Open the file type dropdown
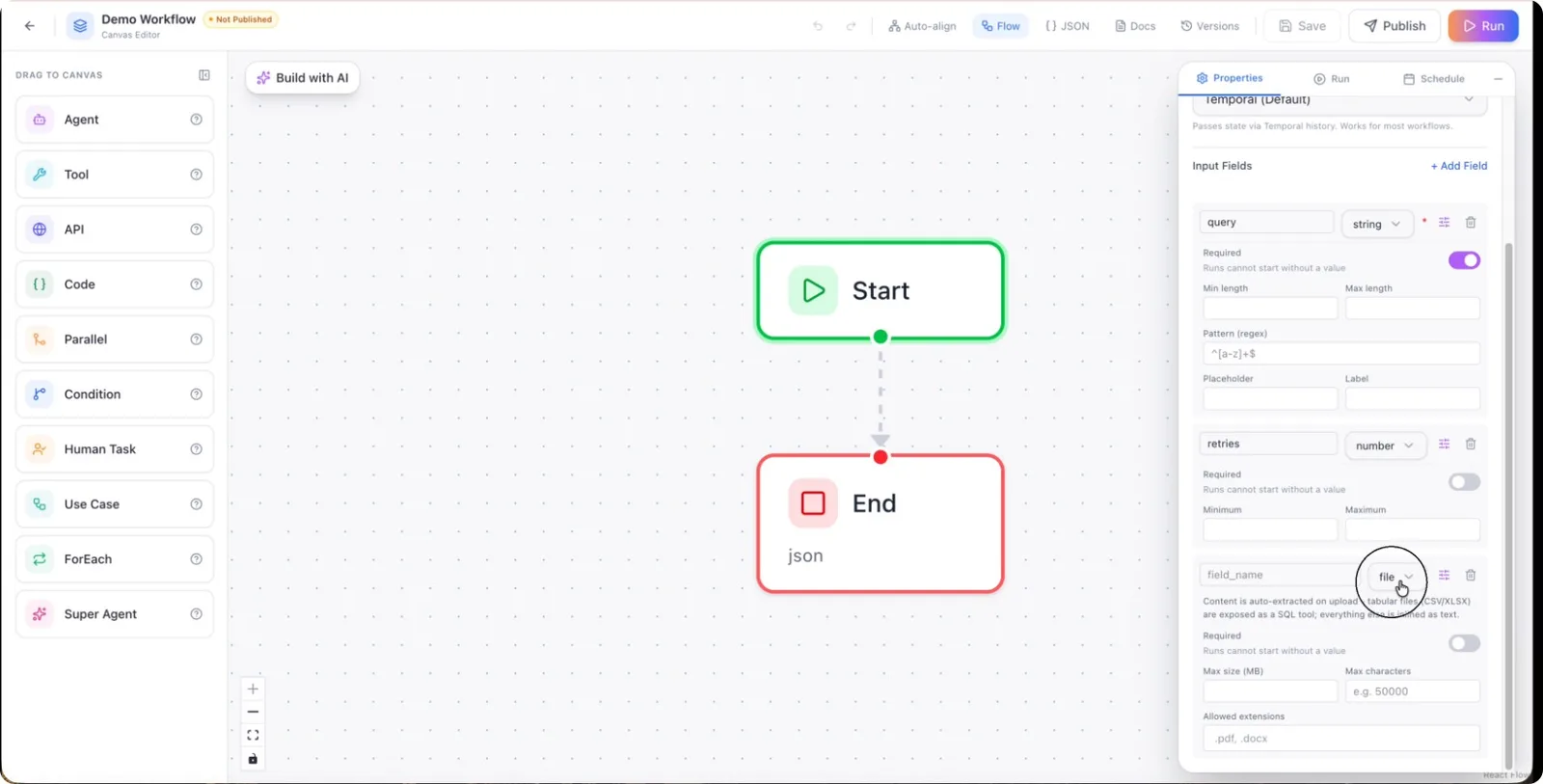This screenshot has width=1543, height=784. click(x=1395, y=577)
